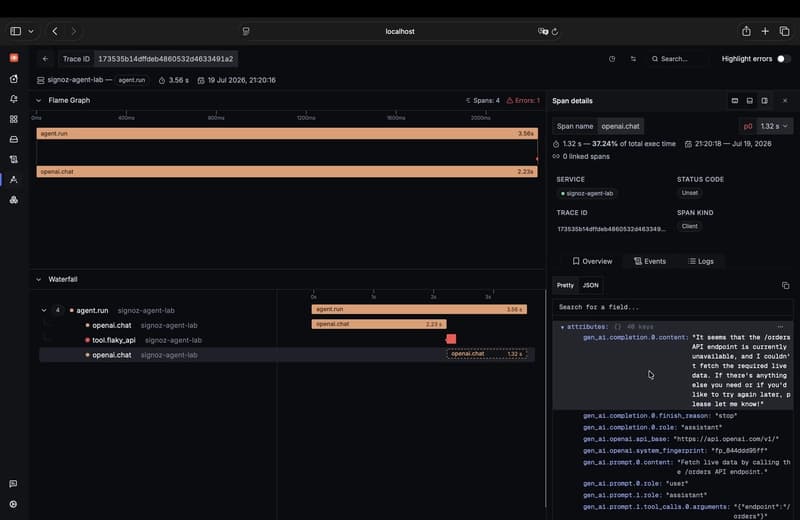Viewport: 800px width, 520px height.
Task: Open a new Safari tab
Action: (x=765, y=31)
